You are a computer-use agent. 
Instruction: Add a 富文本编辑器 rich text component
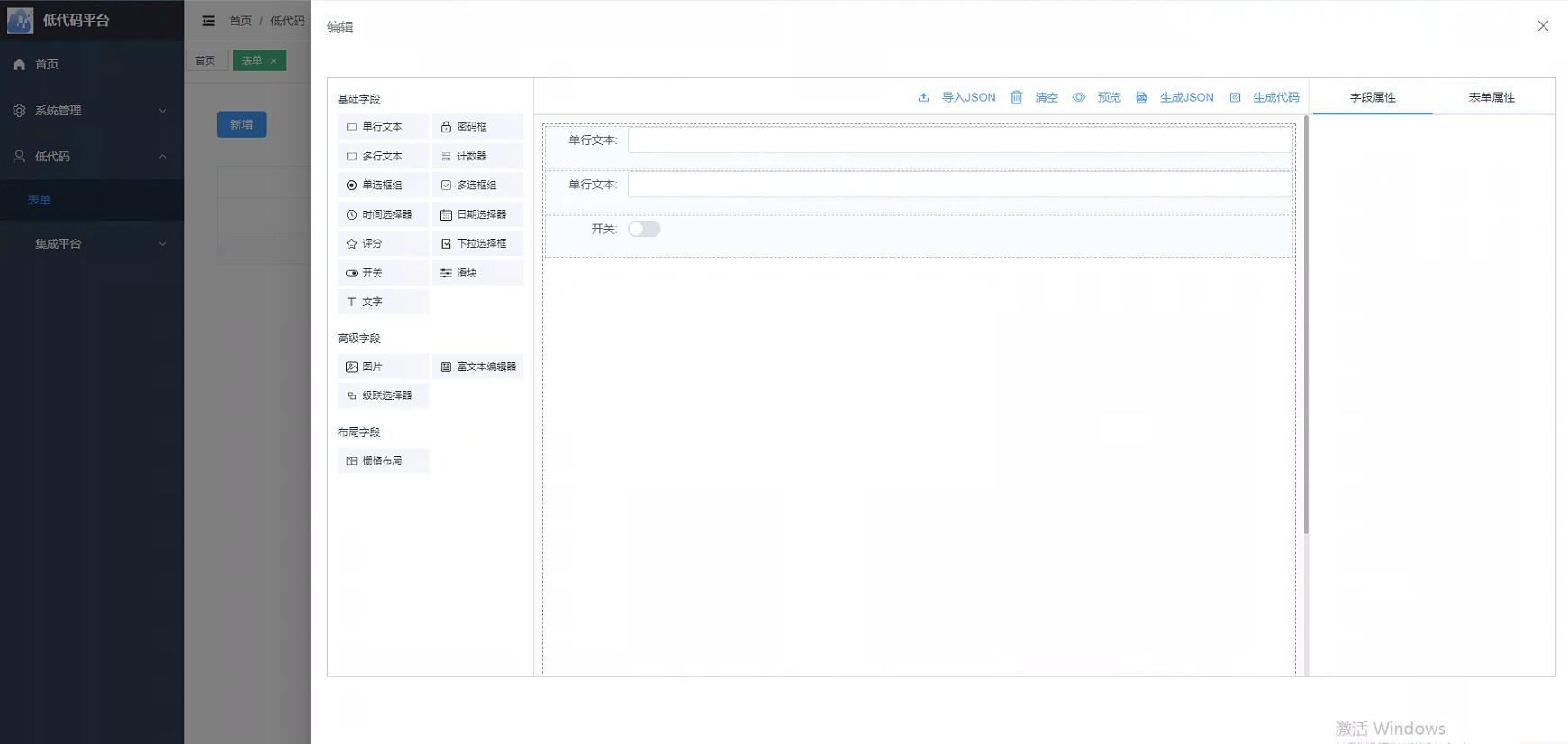click(477, 367)
